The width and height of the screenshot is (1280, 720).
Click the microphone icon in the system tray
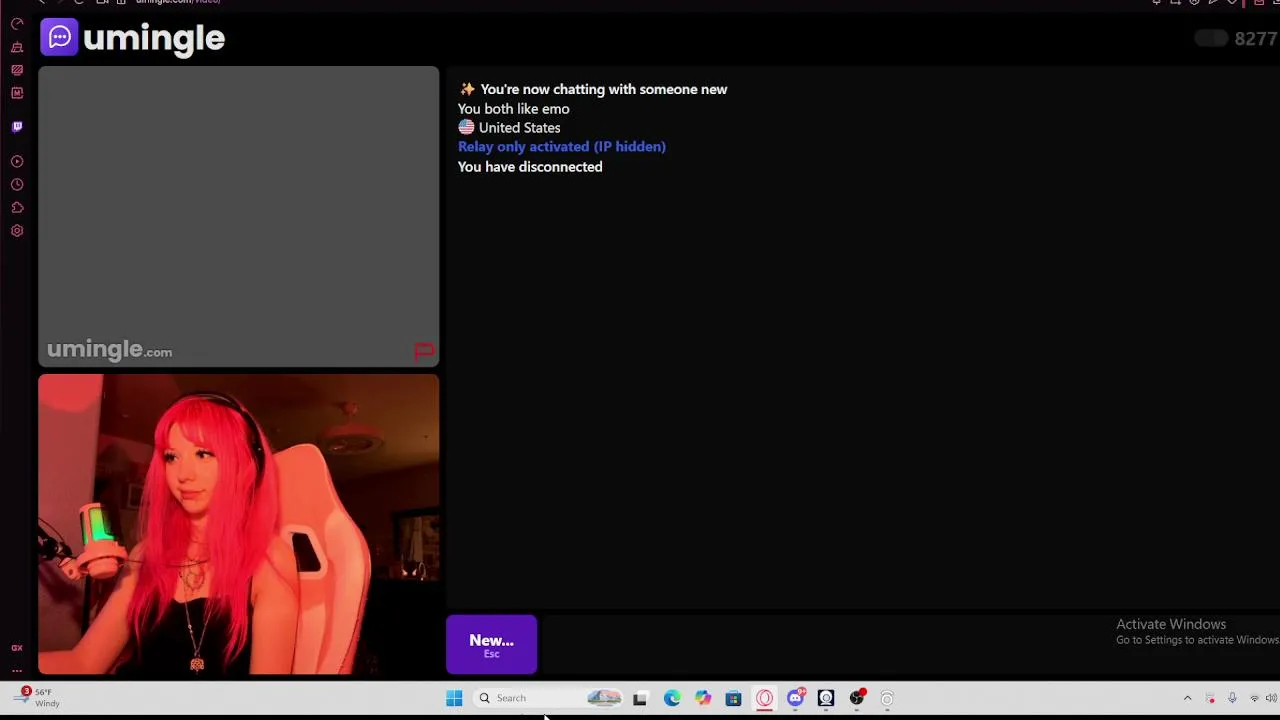(x=1232, y=698)
